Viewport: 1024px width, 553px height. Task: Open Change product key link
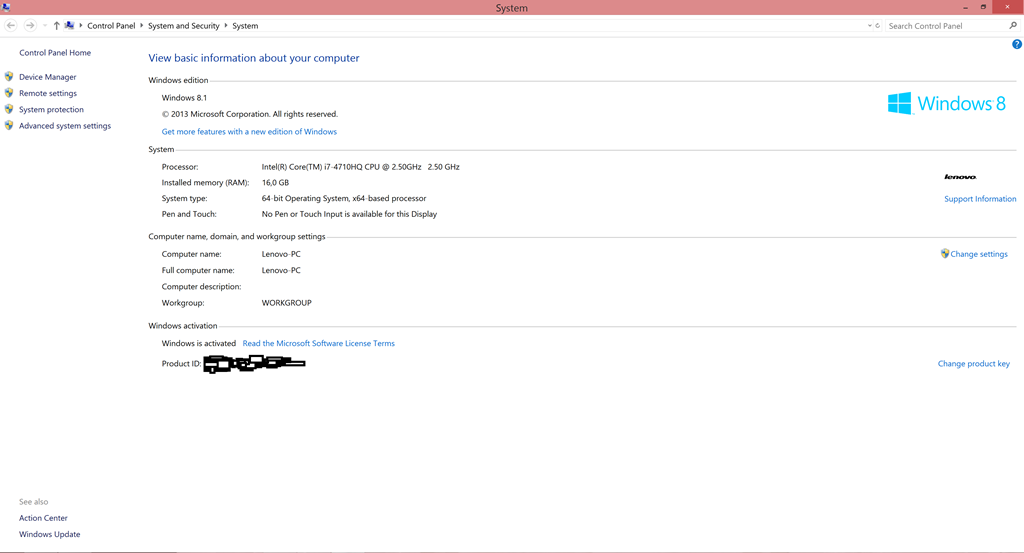973,364
